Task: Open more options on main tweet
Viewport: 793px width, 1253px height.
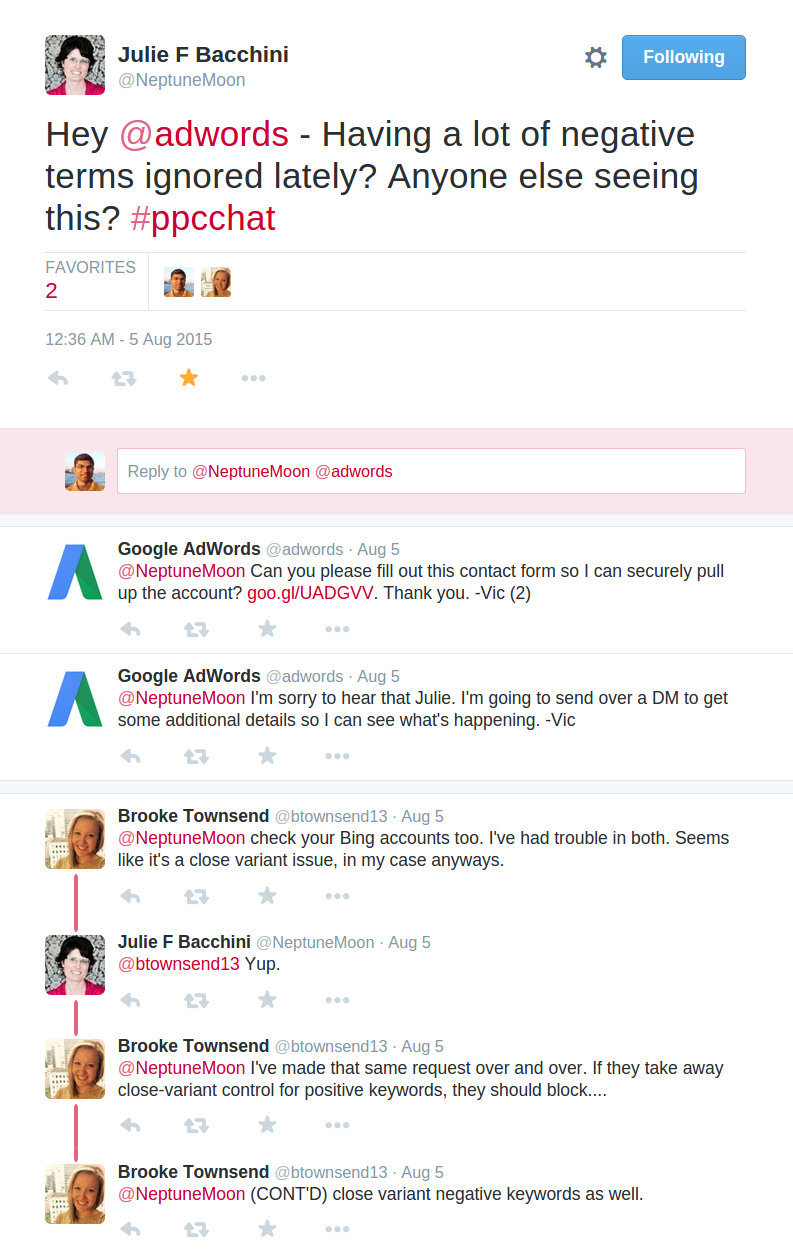Action: pyautogui.click(x=253, y=378)
